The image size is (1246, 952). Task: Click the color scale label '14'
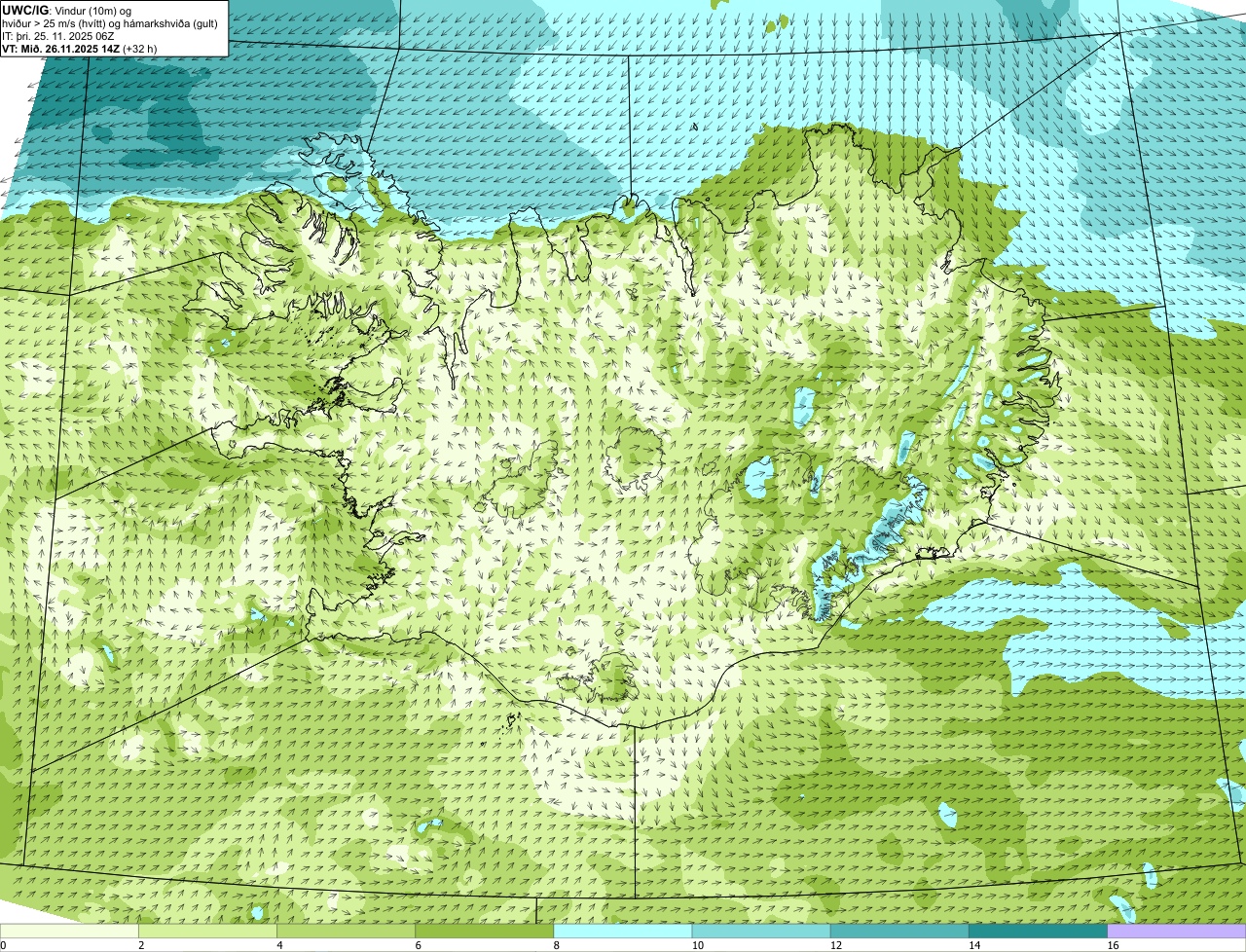(973, 945)
